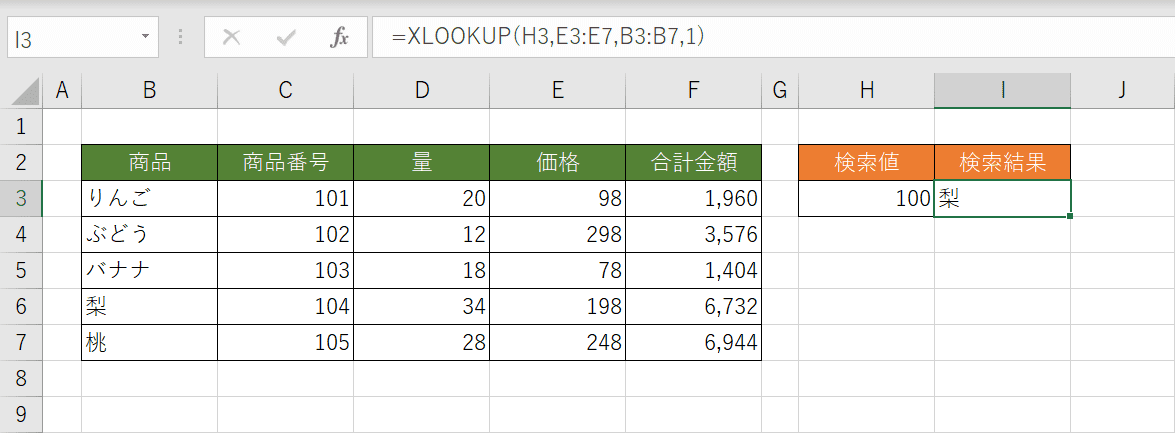Select the ぶどう cell

pos(150,234)
